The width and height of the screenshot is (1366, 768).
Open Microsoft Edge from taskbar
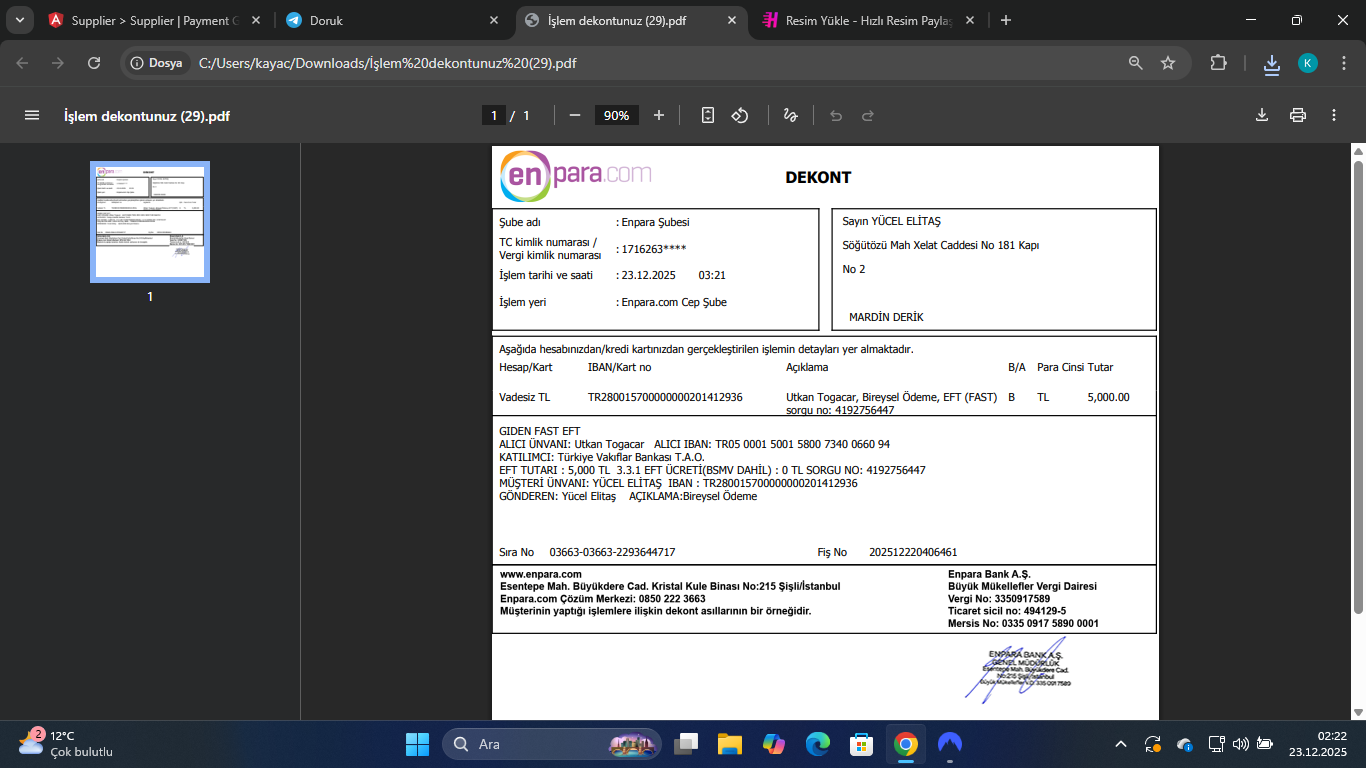[x=818, y=744]
